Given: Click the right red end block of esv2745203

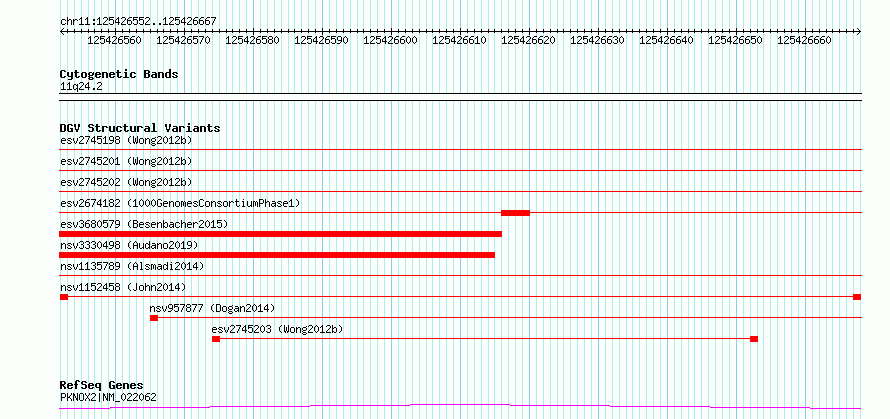Looking at the screenshot, I should (x=754, y=339).
